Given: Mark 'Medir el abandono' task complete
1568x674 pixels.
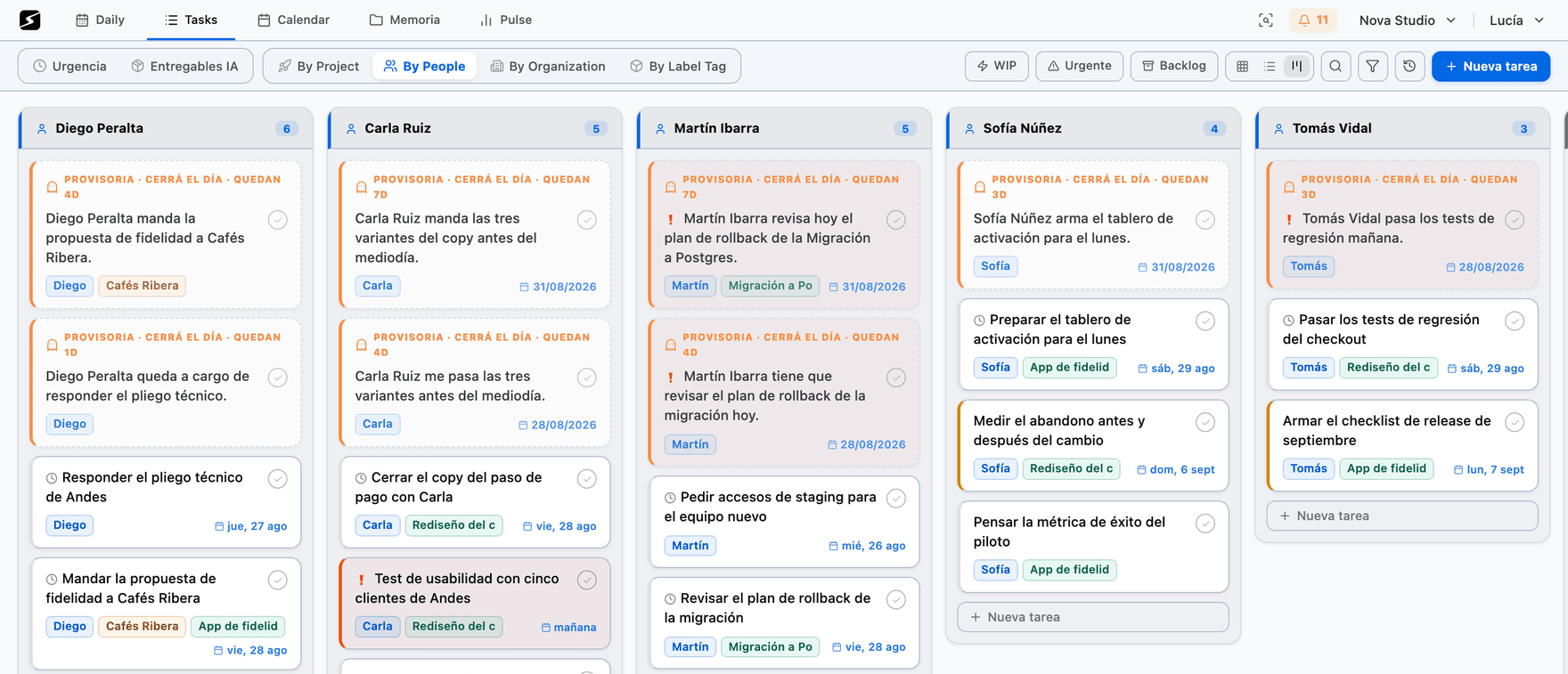Looking at the screenshot, I should point(1205,423).
